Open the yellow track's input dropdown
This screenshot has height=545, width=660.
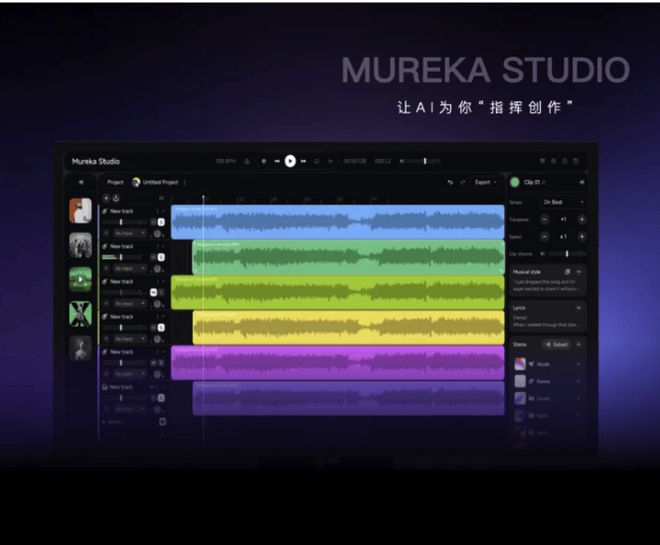click(x=130, y=339)
